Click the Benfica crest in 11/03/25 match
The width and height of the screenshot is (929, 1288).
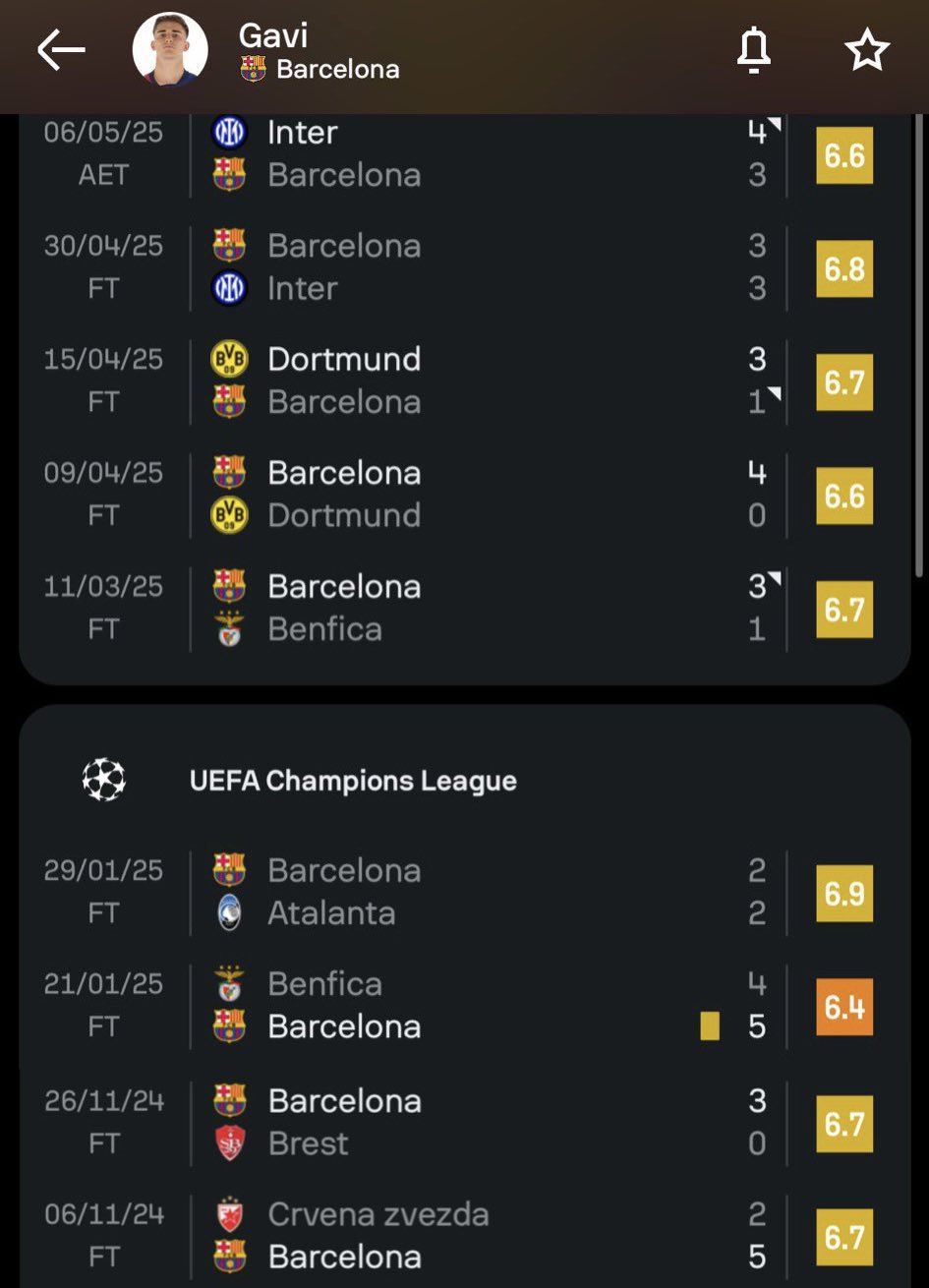click(229, 629)
